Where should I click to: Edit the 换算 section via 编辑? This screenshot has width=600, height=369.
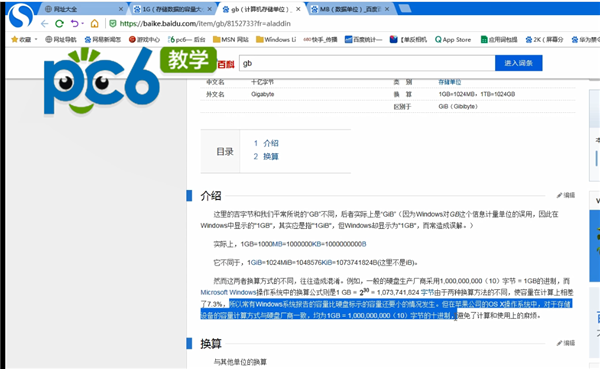click(x=566, y=343)
